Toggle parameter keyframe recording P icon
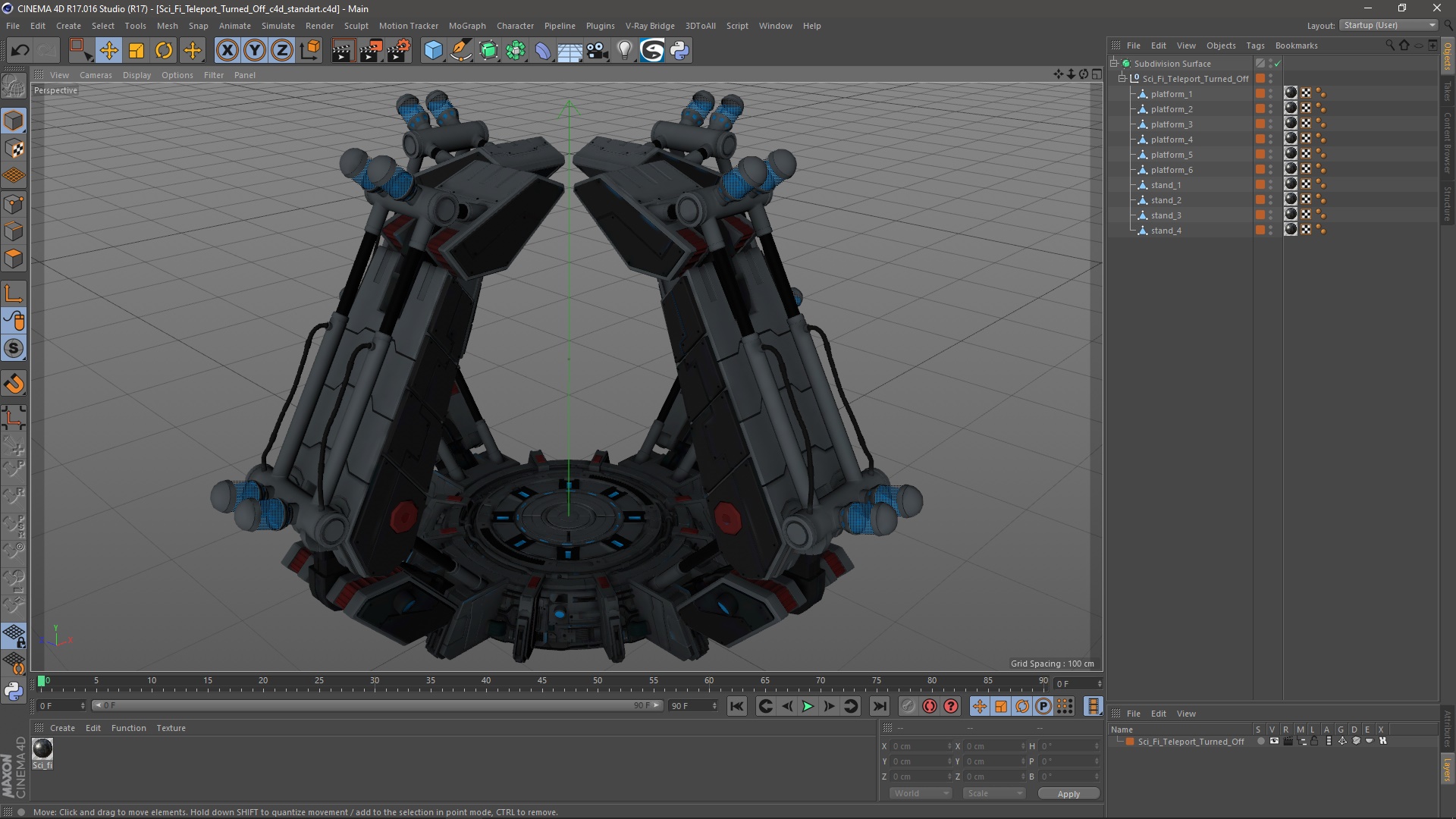The image size is (1456, 819). 1043,706
